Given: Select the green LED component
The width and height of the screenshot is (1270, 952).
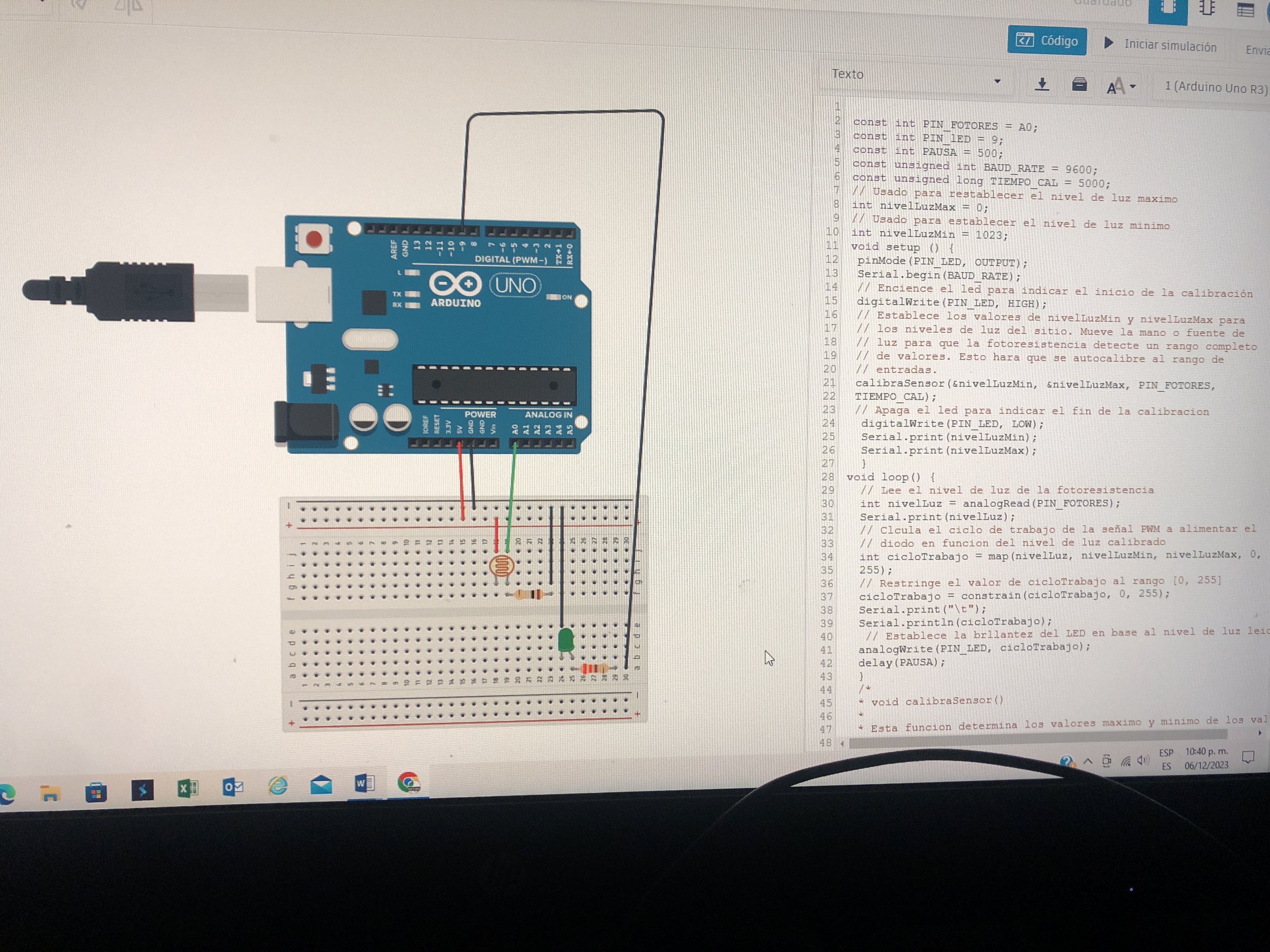Looking at the screenshot, I should tap(565, 639).
